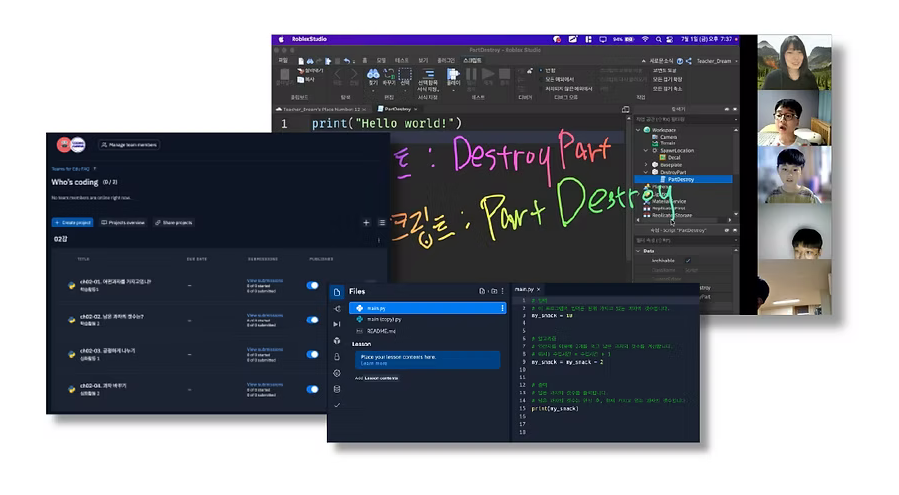
Task: Open the three-dot menu on main.py row
Action: [x=502, y=308]
